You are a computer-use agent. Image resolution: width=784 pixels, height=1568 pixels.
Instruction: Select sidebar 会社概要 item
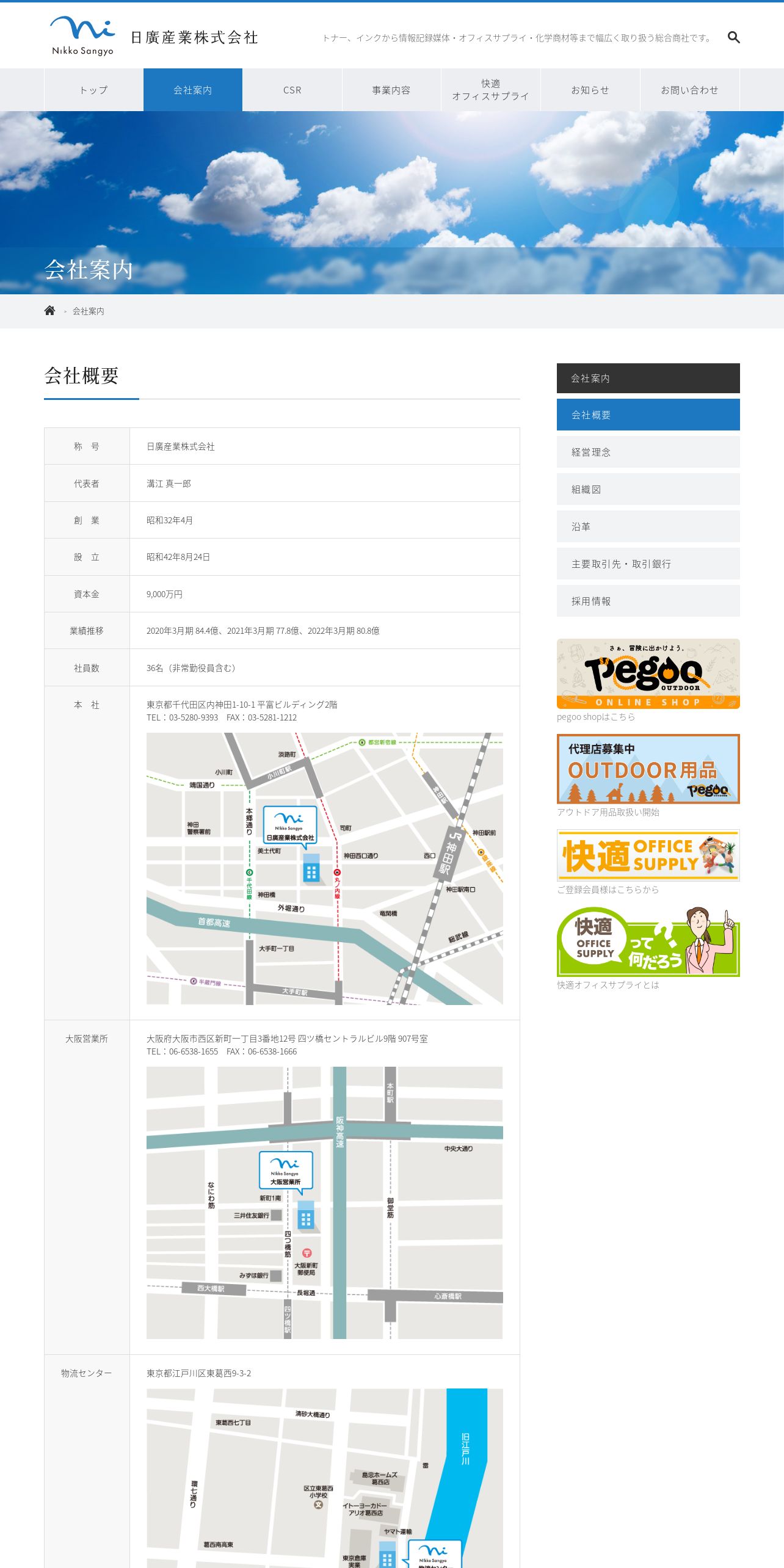click(x=648, y=415)
